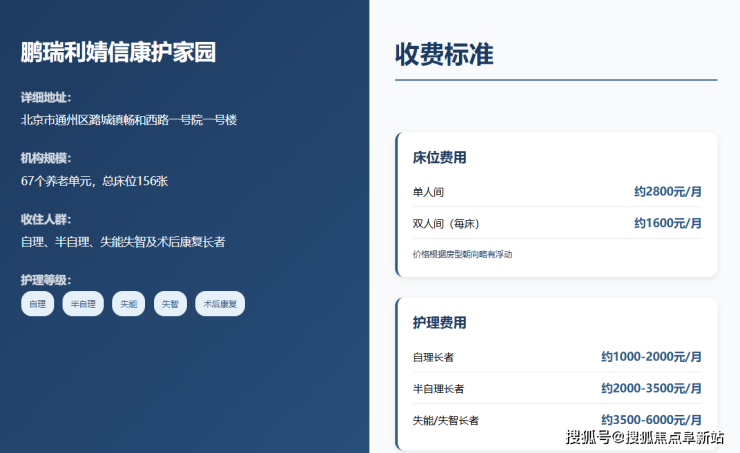Click the 自理长者 row label

point(433,357)
